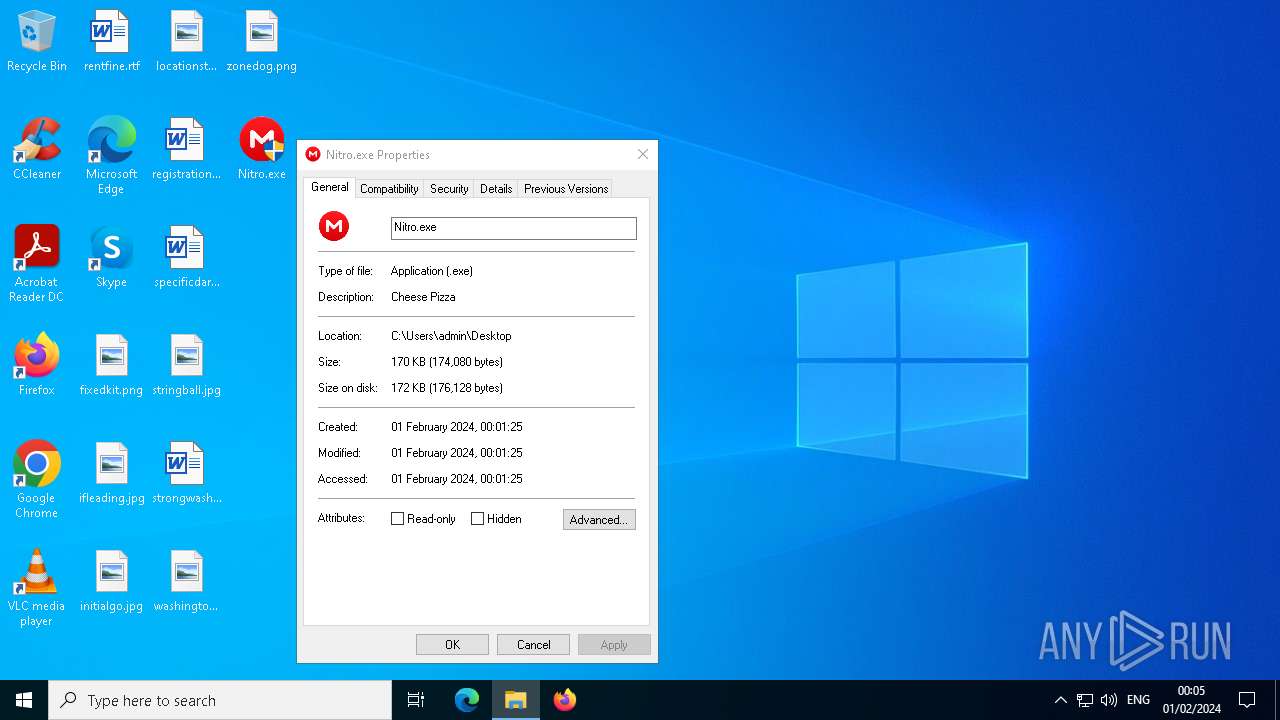The height and width of the screenshot is (720, 1280).
Task: Select Nitro.exe icon on the desktop
Action: [x=261, y=149]
